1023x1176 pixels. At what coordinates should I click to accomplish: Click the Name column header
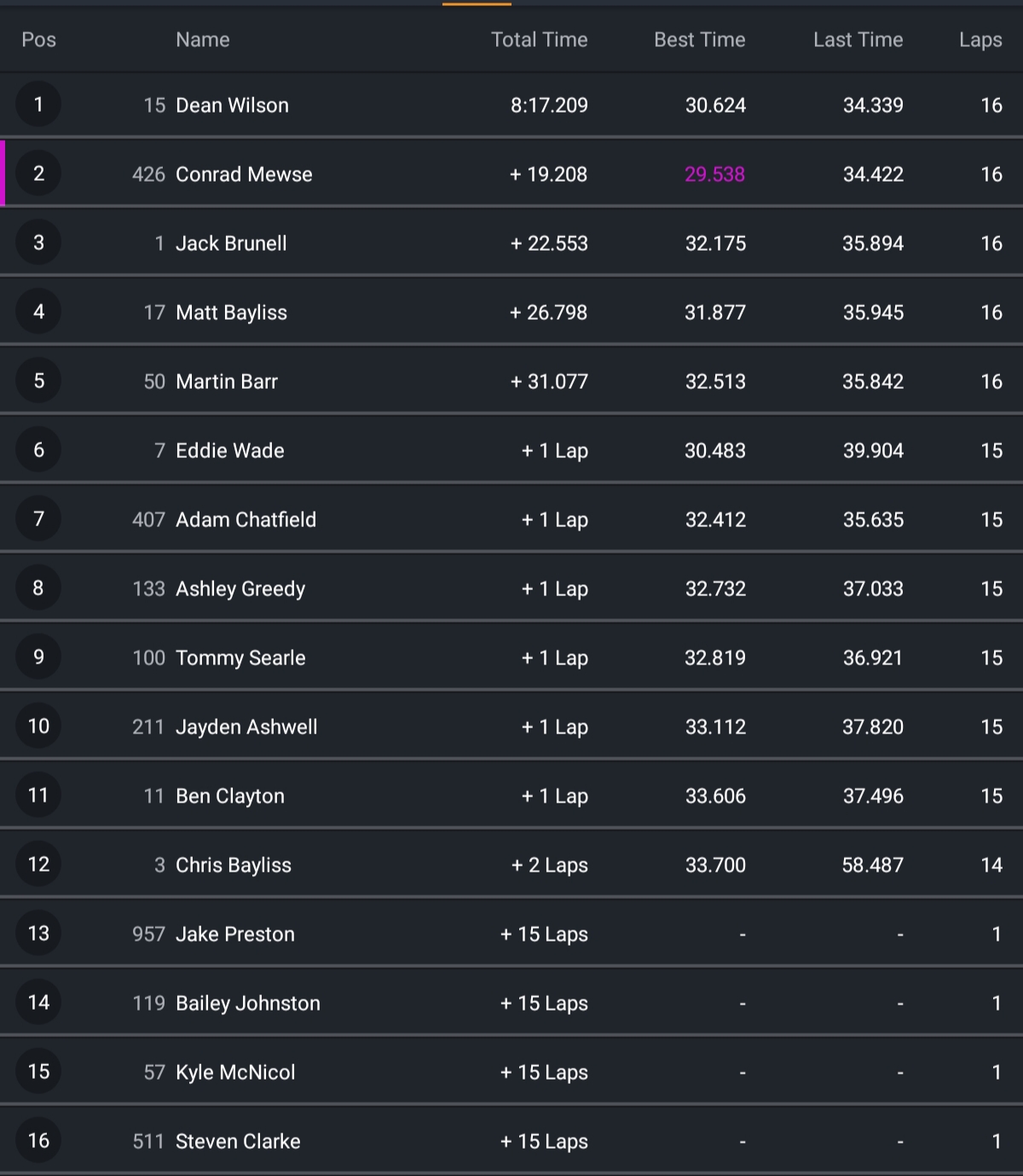coord(202,40)
